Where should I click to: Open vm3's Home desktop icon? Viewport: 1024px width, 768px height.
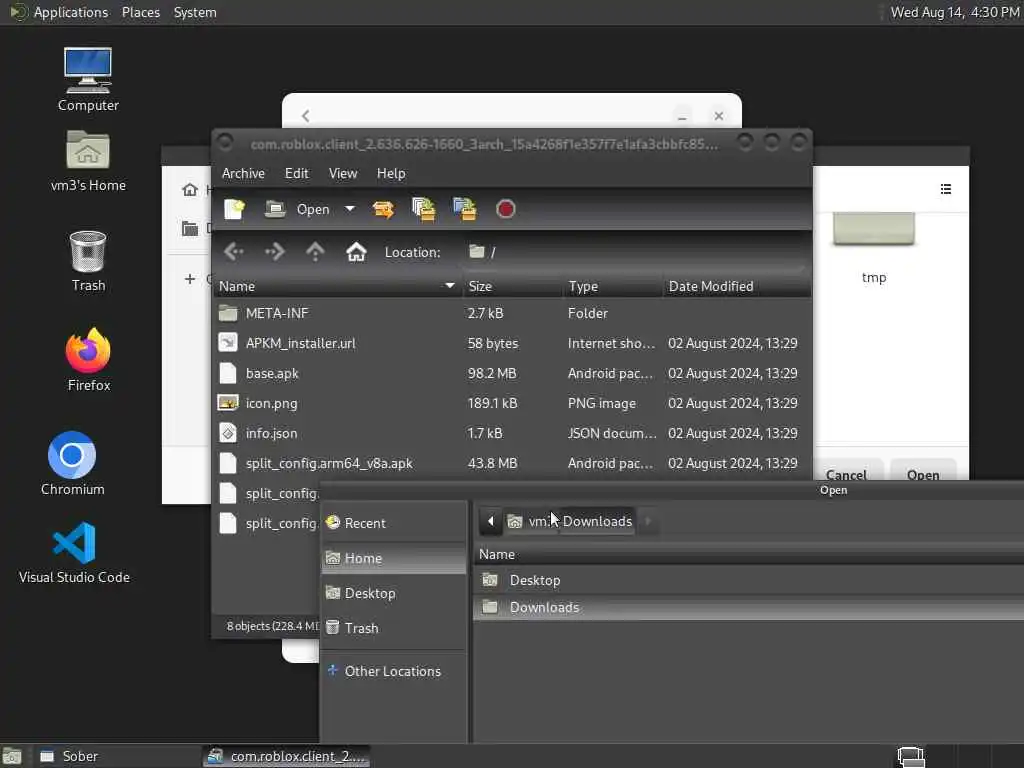tap(88, 161)
